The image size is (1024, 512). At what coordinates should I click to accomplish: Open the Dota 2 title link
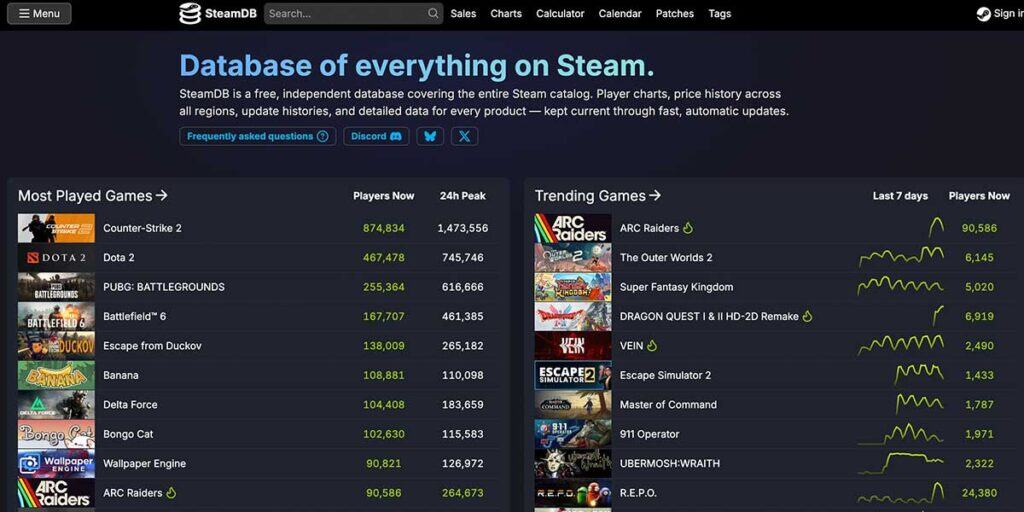pos(119,257)
